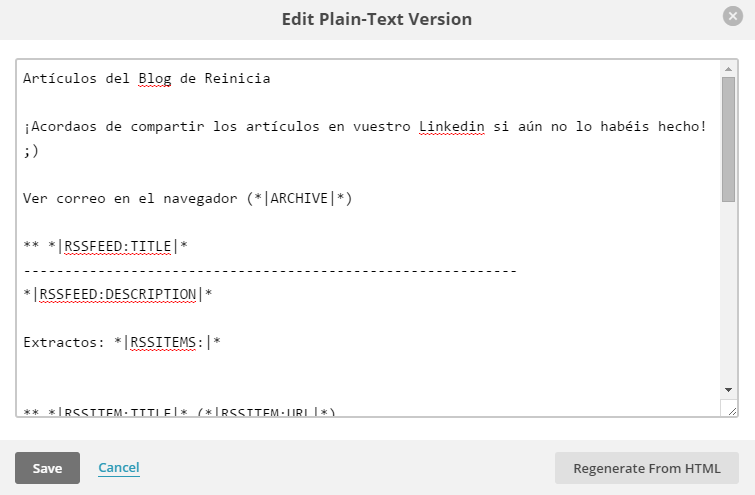Click the text area resize handle

[x=729, y=409]
